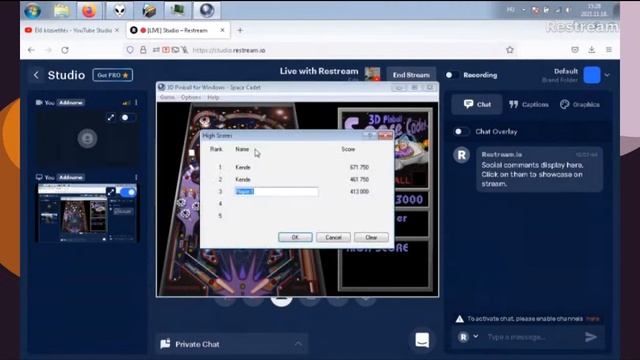
Task: Open the Firefox taskbar icon
Action: (89, 11)
